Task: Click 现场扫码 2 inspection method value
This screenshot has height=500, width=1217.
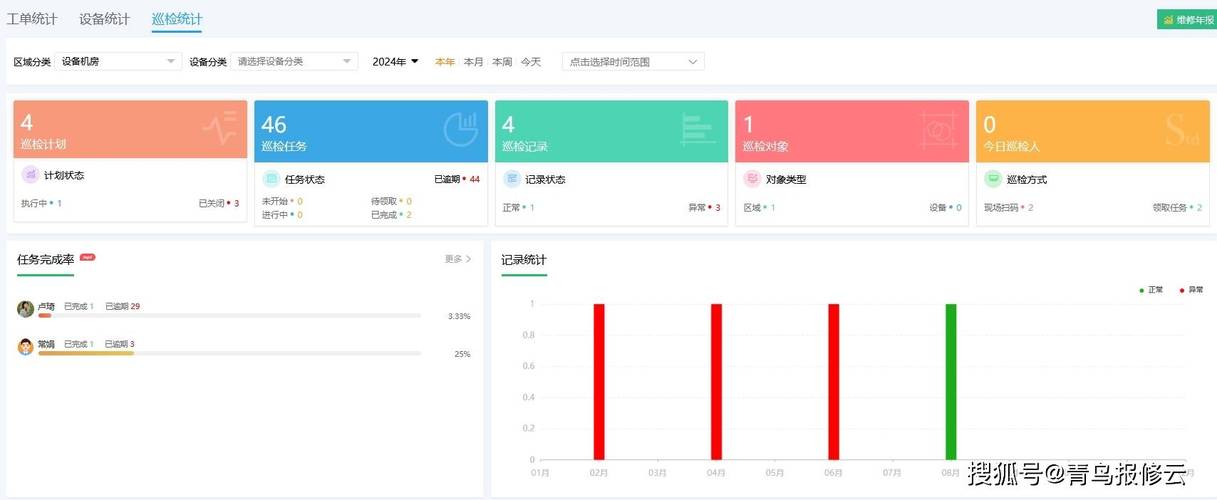Action: (x=1008, y=208)
